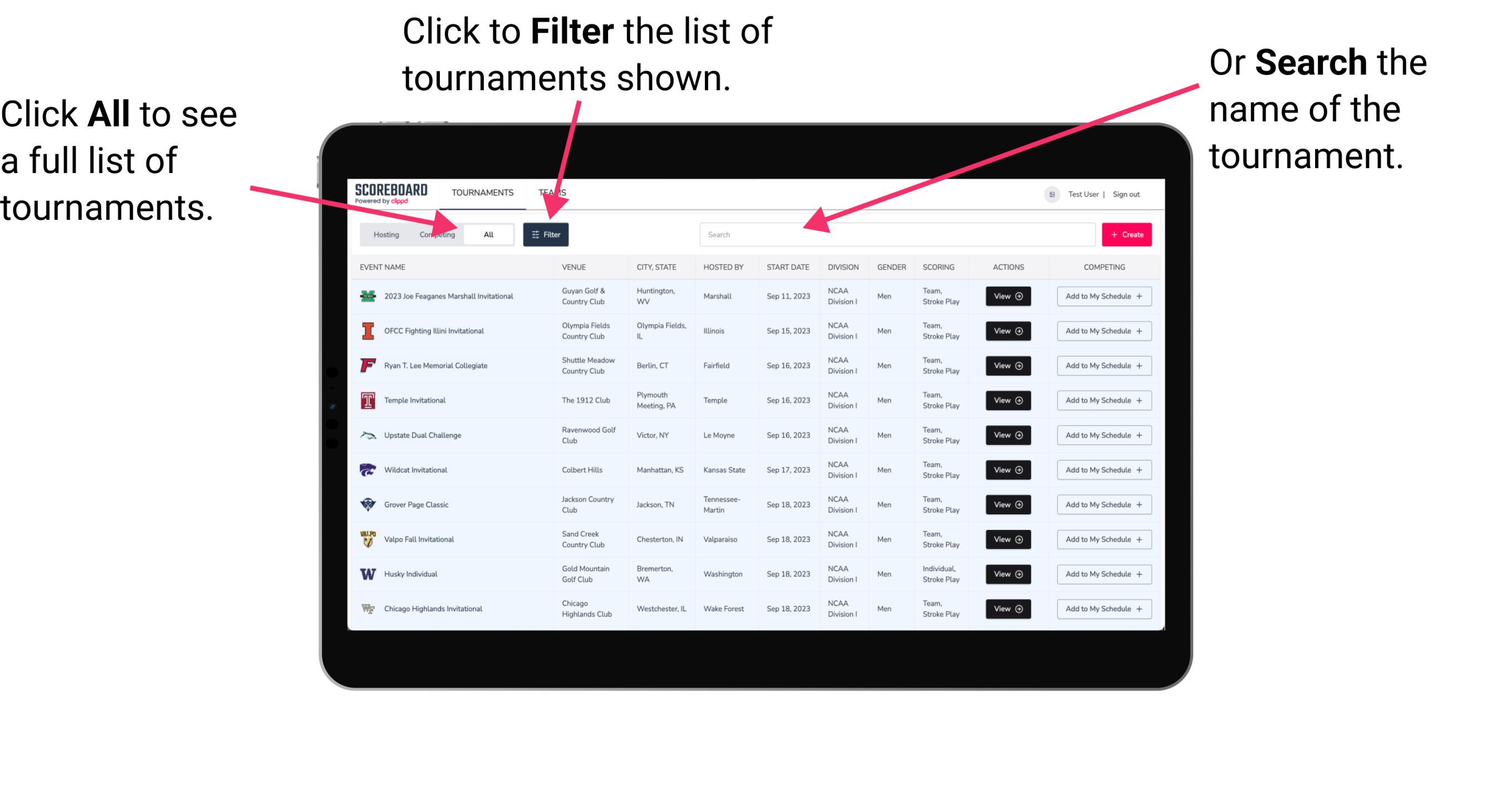View the Wildcat Invitational tournament details
This screenshot has width=1510, height=812.
tap(1006, 470)
